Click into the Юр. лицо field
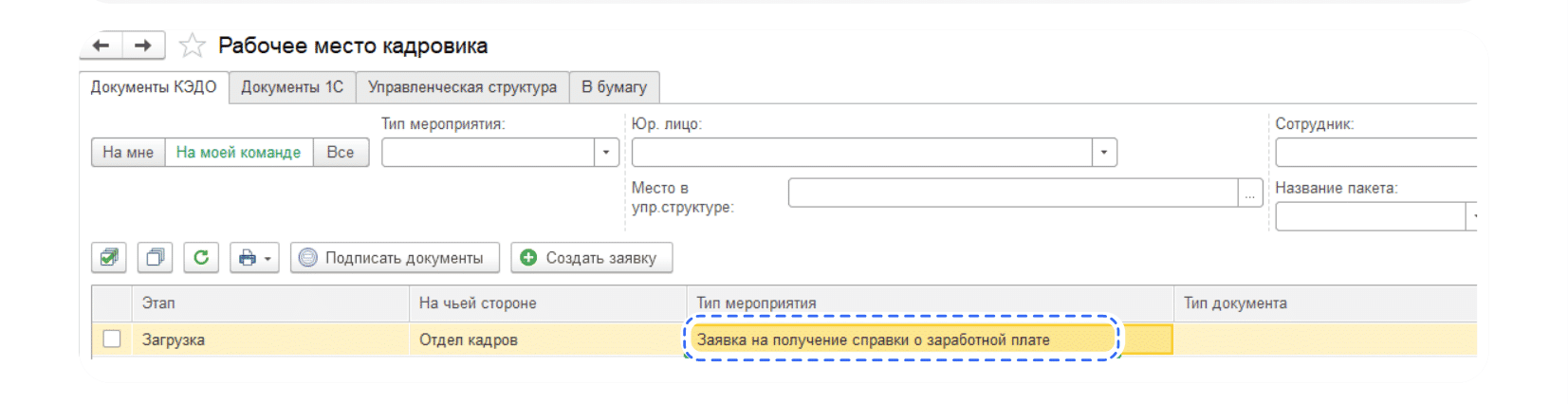Screen dimensions: 1568x404 click(x=861, y=153)
